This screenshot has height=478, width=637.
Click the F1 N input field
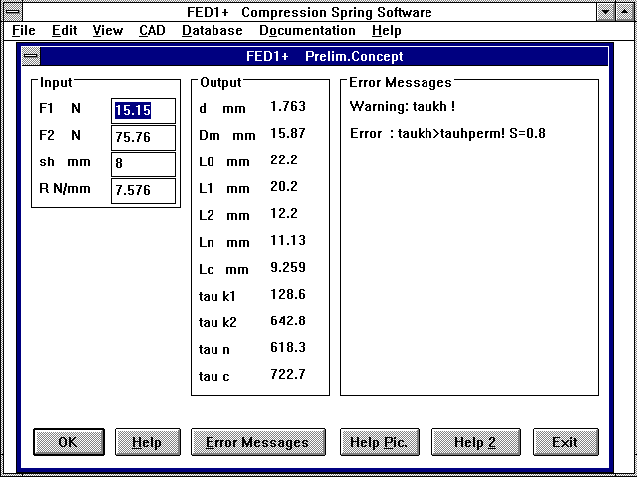pos(143,110)
